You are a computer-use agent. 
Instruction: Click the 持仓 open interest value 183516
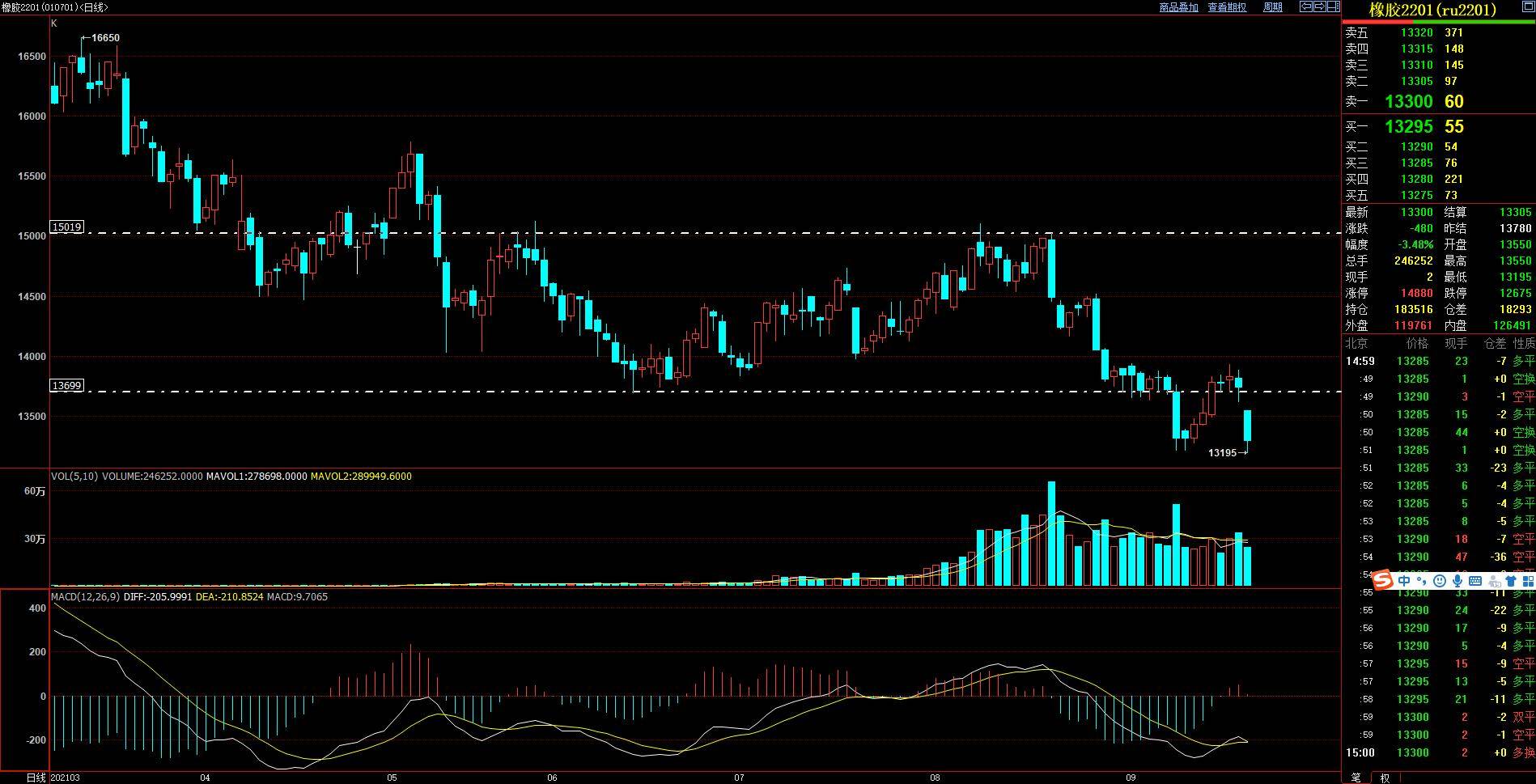coord(1414,309)
